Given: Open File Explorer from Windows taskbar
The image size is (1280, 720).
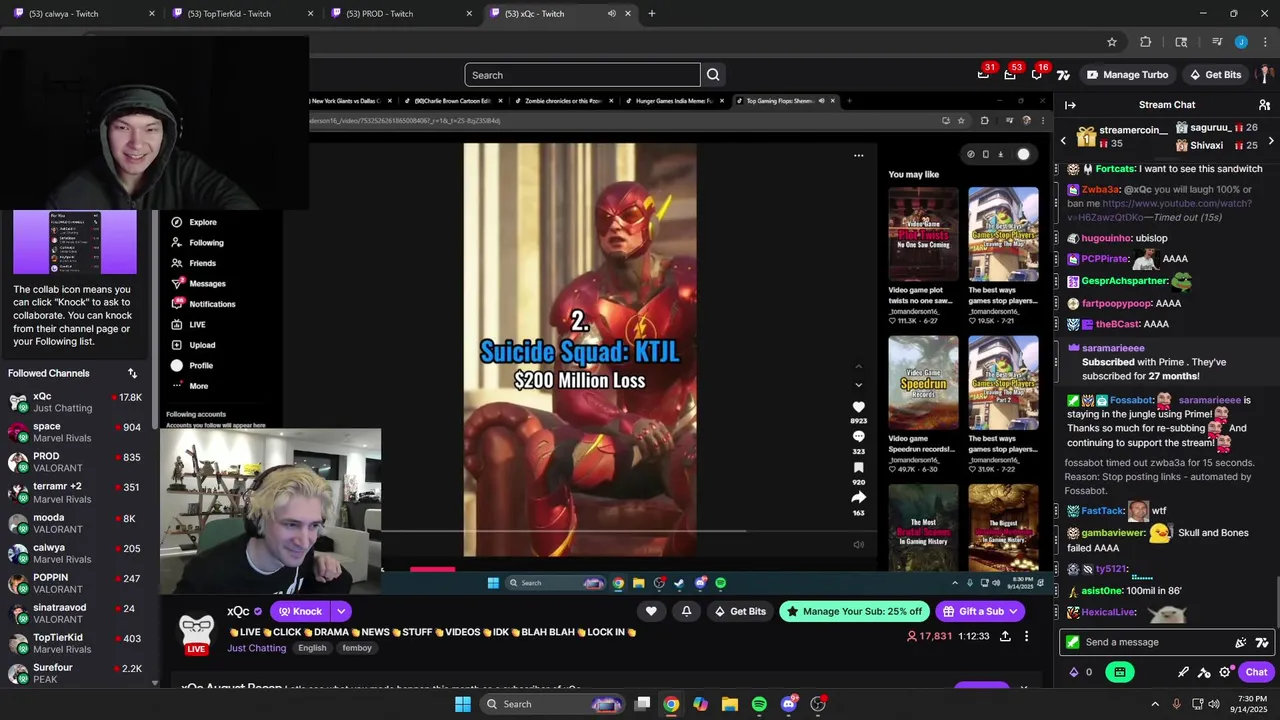Looking at the screenshot, I should point(729,704).
